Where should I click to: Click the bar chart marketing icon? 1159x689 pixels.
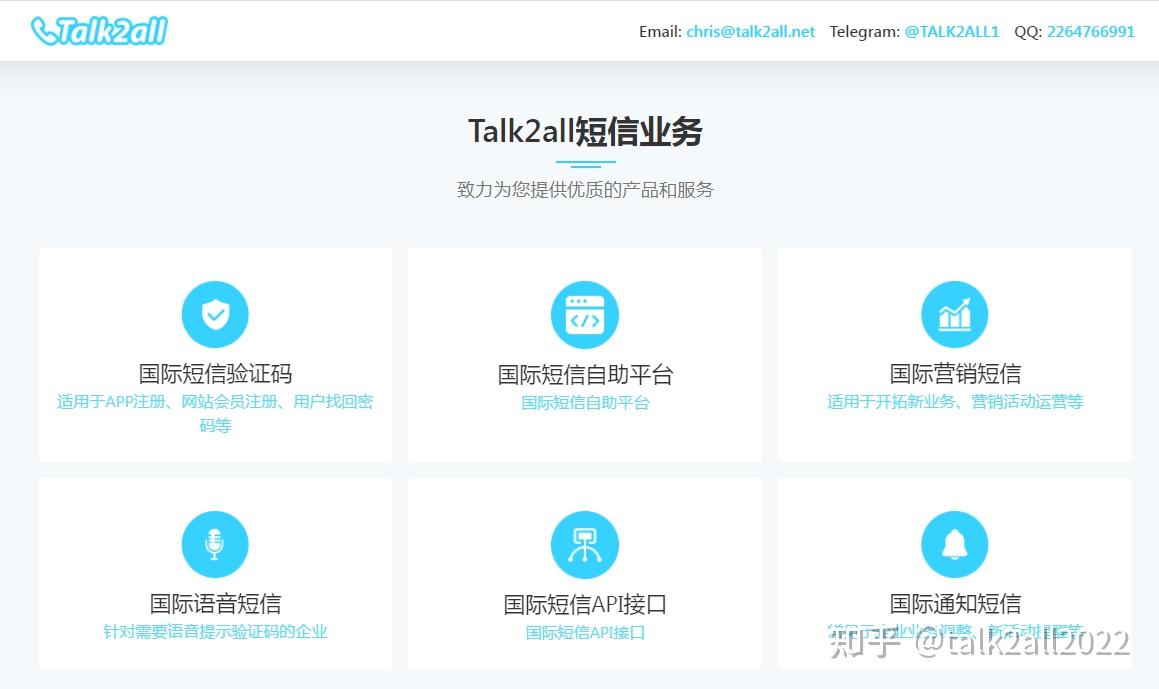(x=954, y=315)
